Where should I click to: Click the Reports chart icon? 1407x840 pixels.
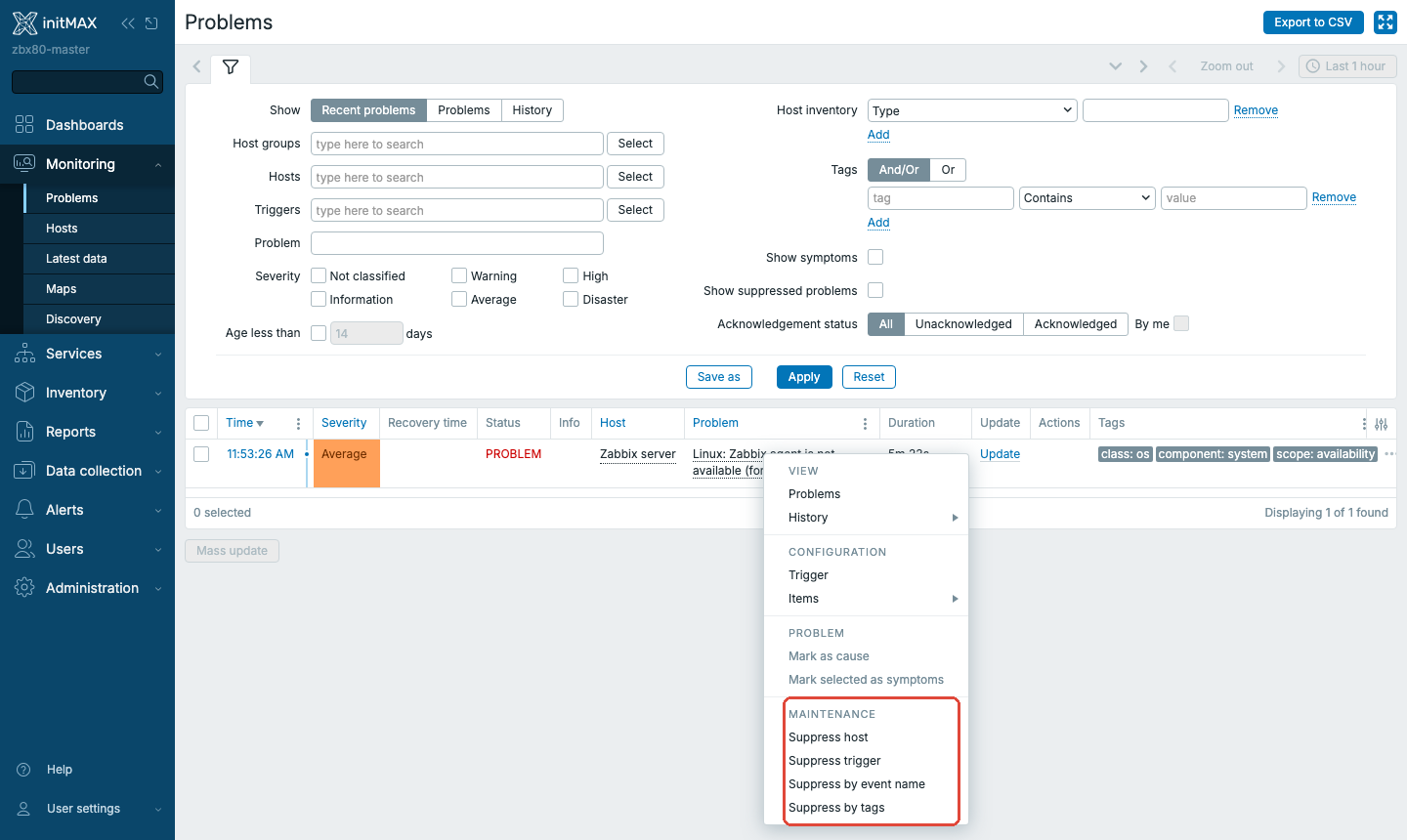(x=24, y=432)
